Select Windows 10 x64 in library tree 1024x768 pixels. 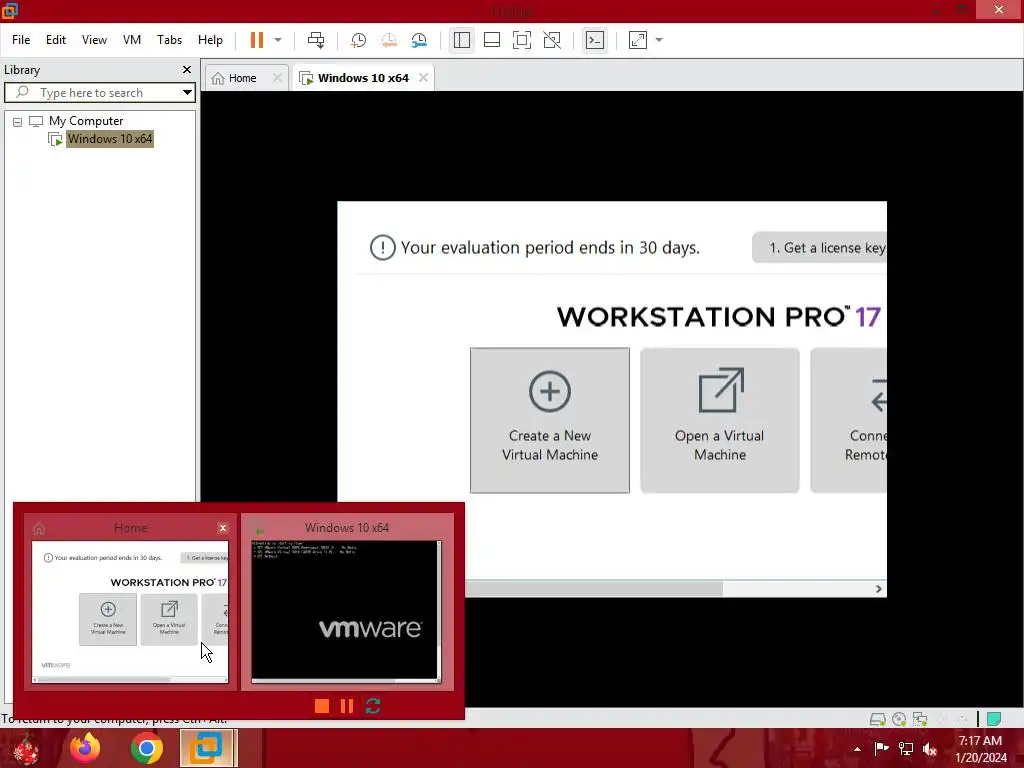pyautogui.click(x=110, y=139)
